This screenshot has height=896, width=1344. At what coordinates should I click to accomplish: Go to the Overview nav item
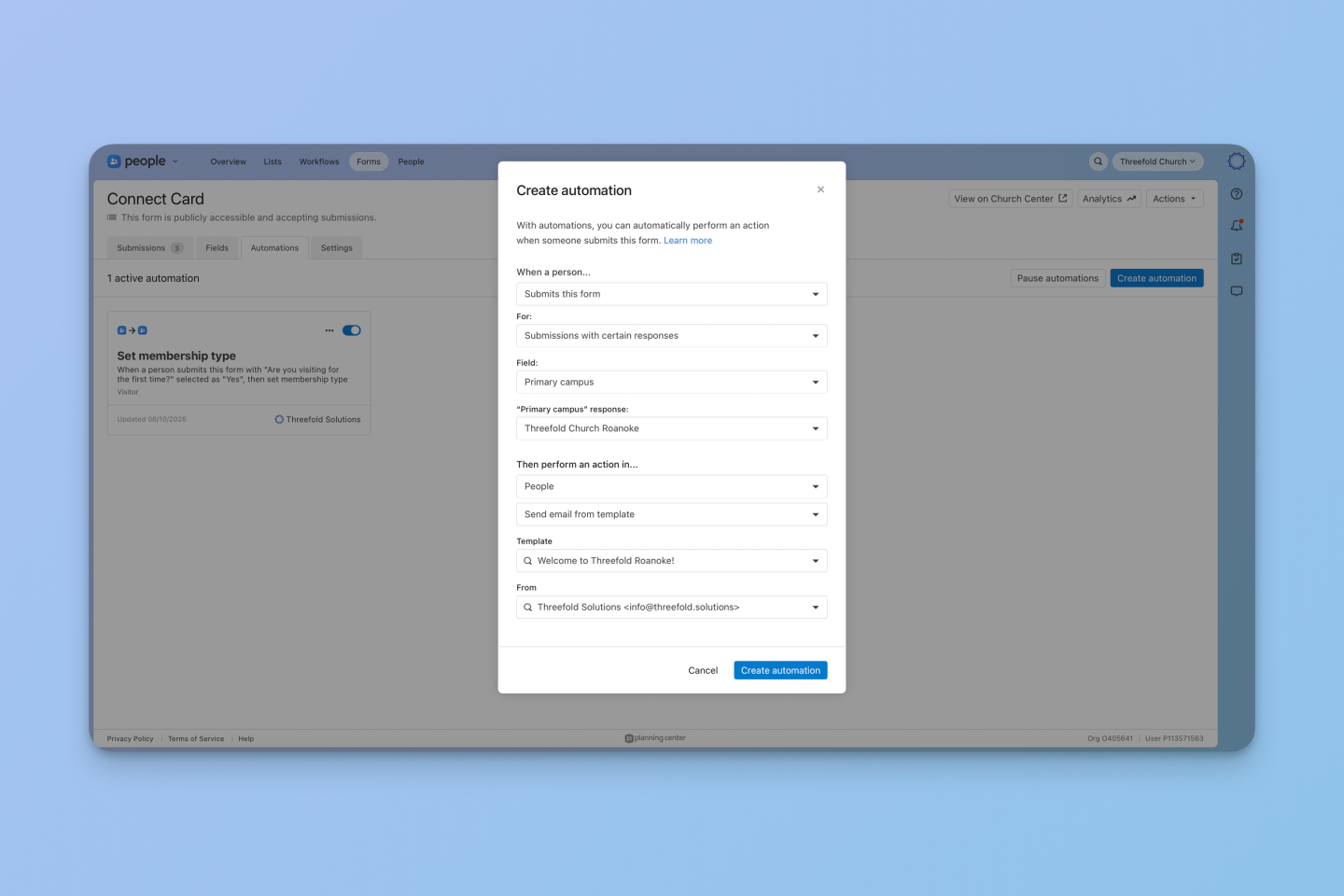[x=229, y=161]
